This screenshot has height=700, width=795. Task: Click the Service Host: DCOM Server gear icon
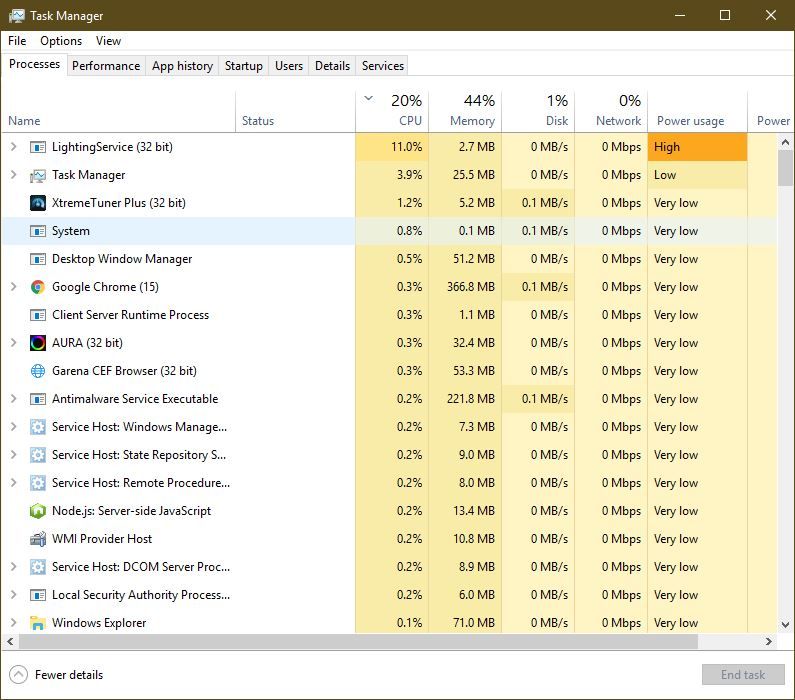[x=38, y=567]
